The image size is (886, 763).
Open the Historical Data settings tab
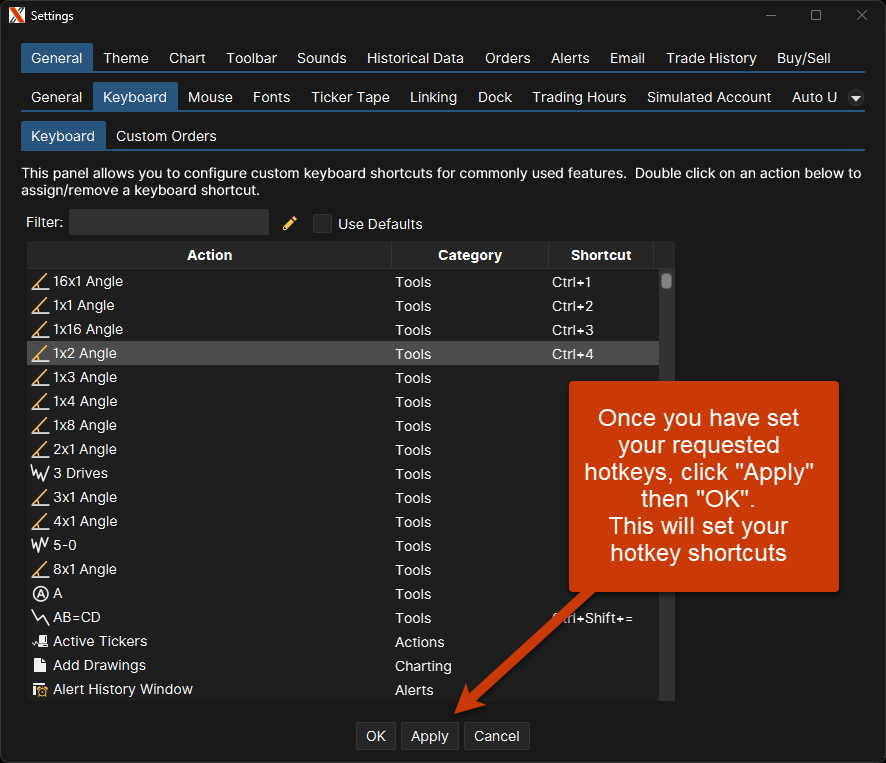(x=415, y=58)
